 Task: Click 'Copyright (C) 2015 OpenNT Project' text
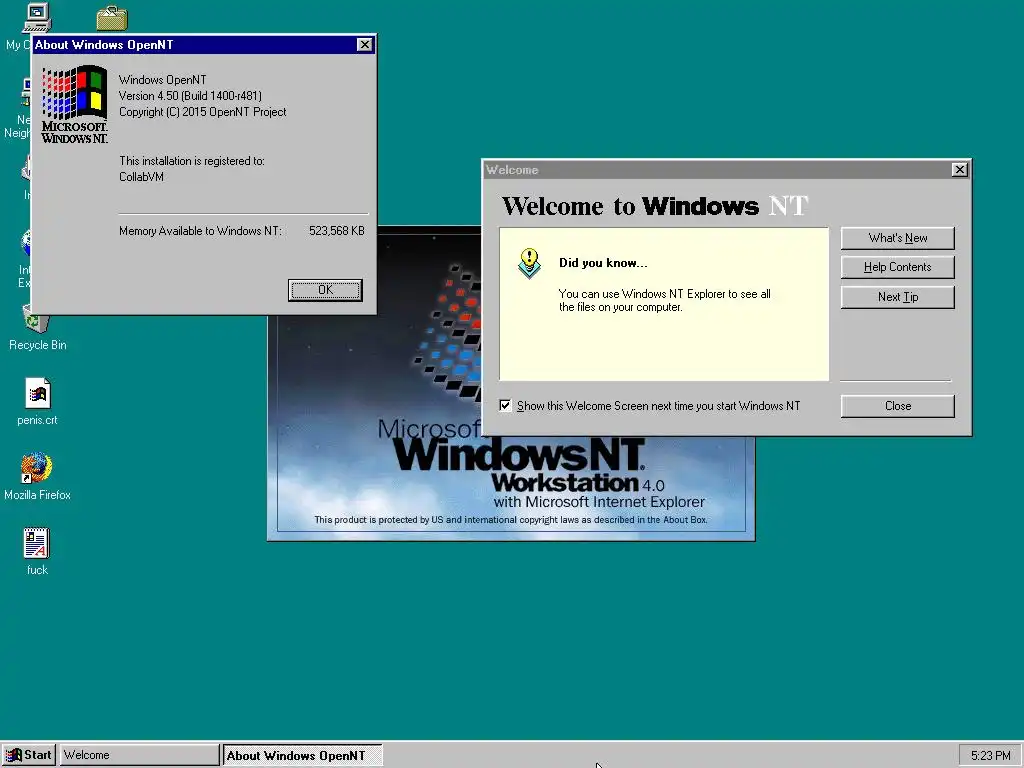tap(202, 112)
